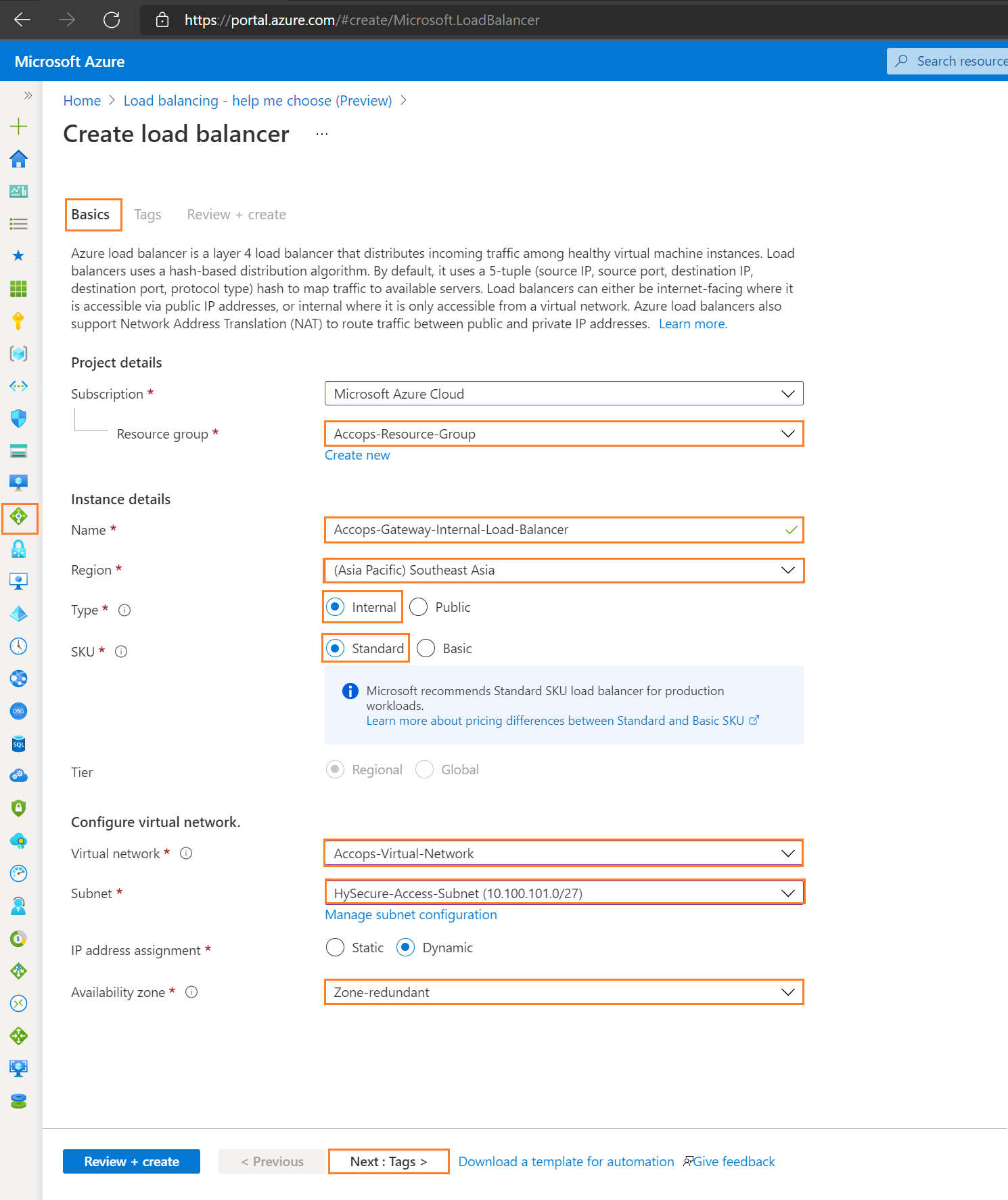Open Manage subnet configuration link
Image resolution: width=1008 pixels, height=1200 pixels.
point(411,915)
